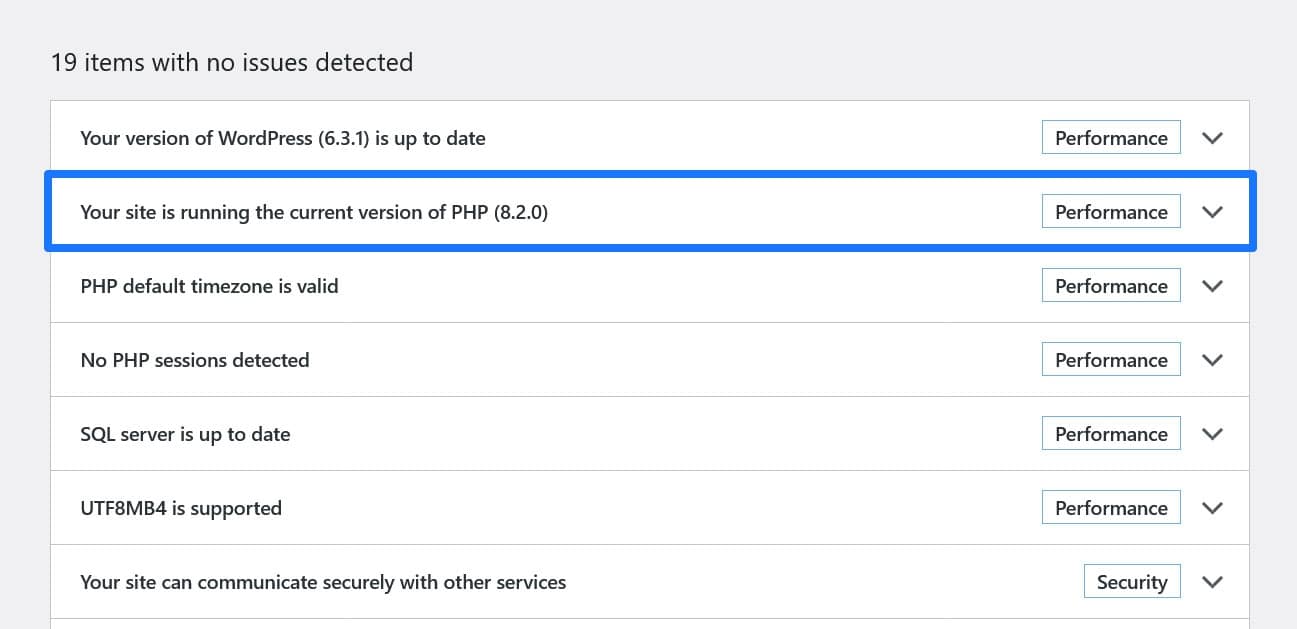
Task: Click 'Your version of WordPress (6.3.1)' title
Action: pos(283,138)
